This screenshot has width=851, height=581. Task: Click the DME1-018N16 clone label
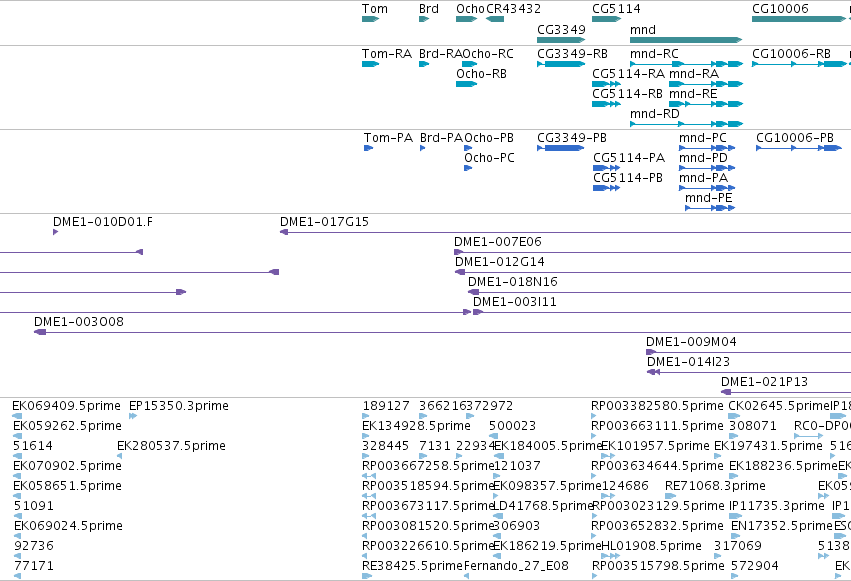[x=513, y=282]
